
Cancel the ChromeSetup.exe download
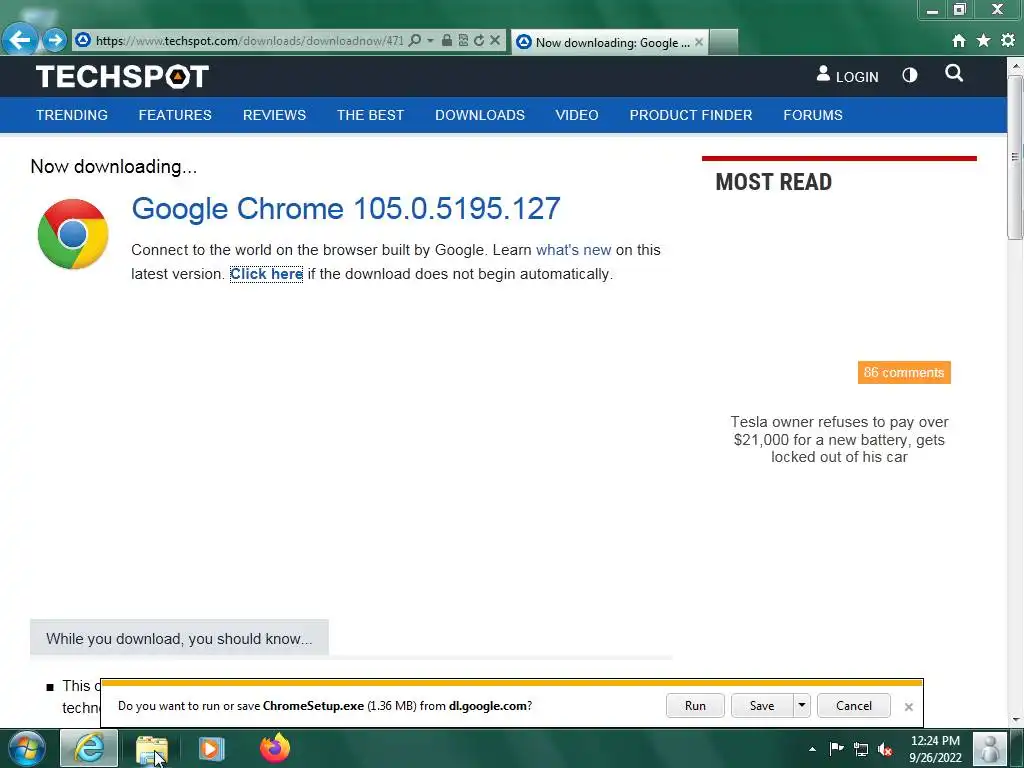coord(854,706)
